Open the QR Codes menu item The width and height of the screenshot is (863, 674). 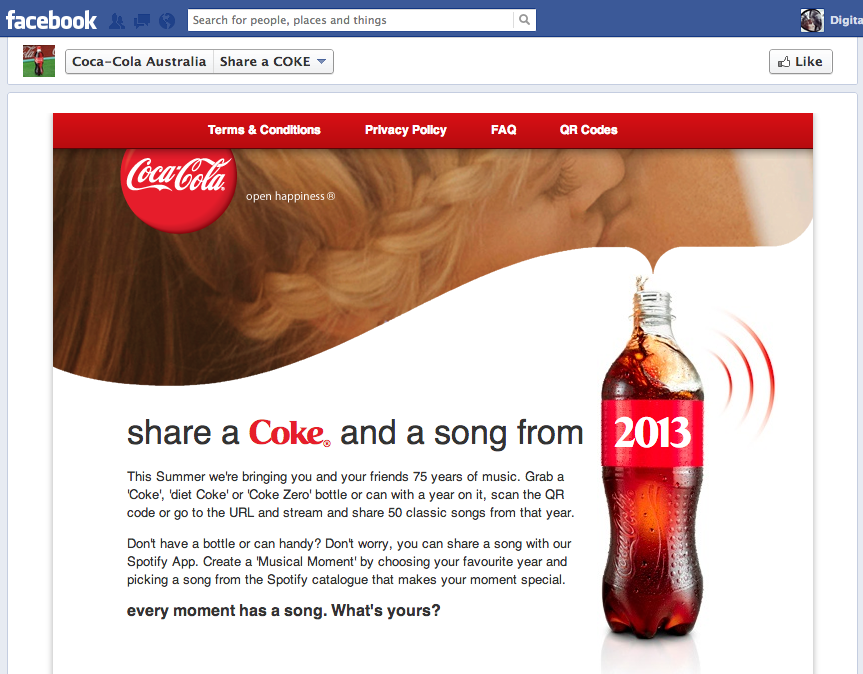[588, 130]
